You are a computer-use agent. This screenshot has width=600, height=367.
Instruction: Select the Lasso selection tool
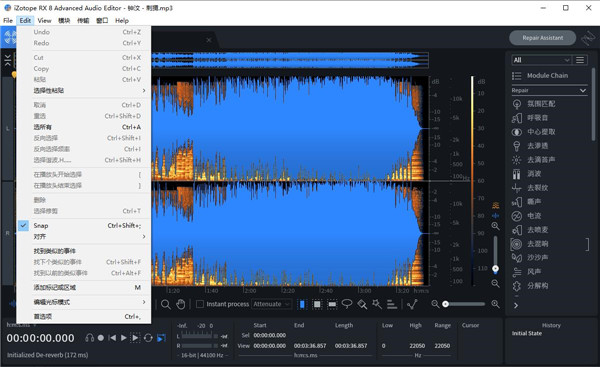[347, 304]
